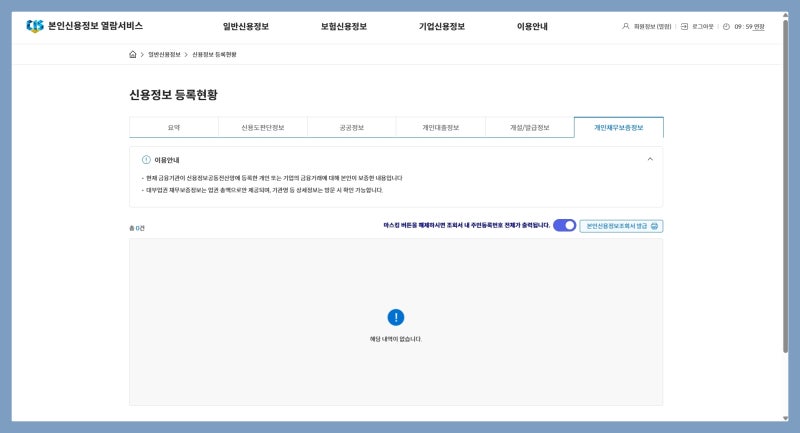Image resolution: width=800 pixels, height=433 pixels.
Task: Click the 이용안내 info circle icon
Action: coord(146,160)
